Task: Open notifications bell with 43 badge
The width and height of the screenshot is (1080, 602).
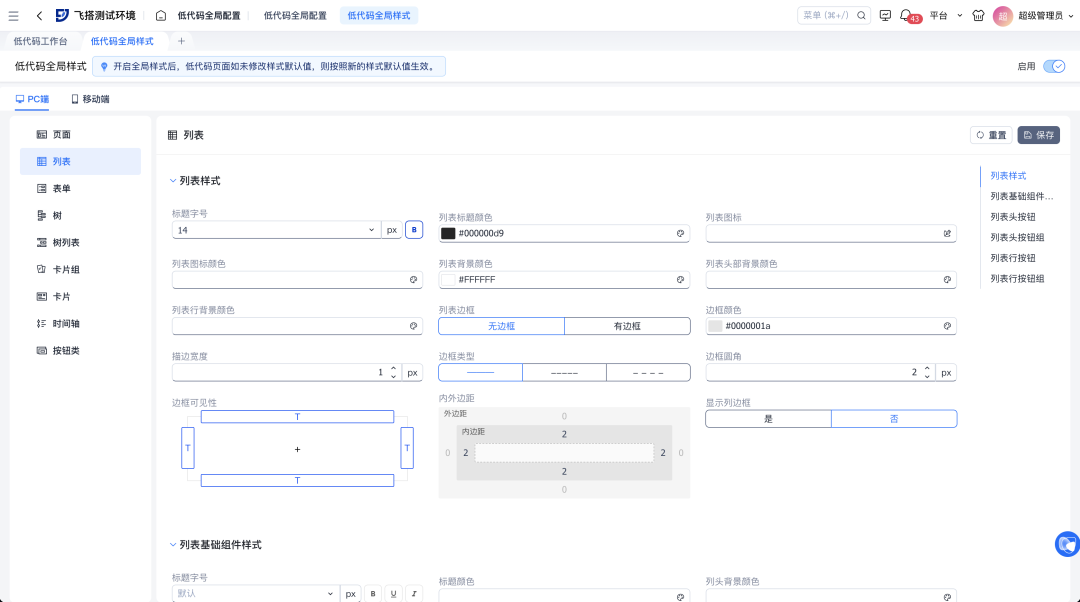Action: pos(906,15)
